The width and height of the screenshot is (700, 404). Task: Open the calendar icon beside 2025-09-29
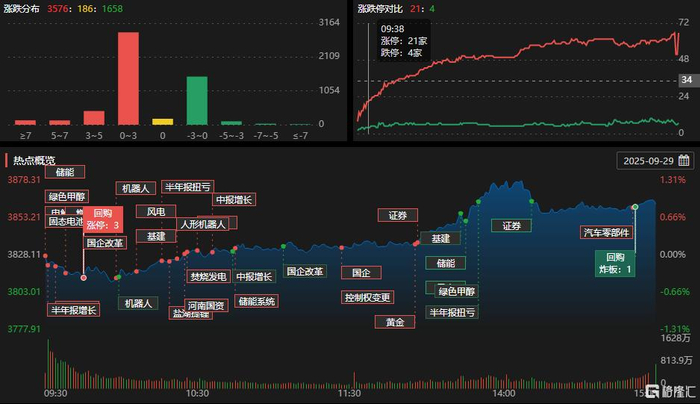(683, 160)
